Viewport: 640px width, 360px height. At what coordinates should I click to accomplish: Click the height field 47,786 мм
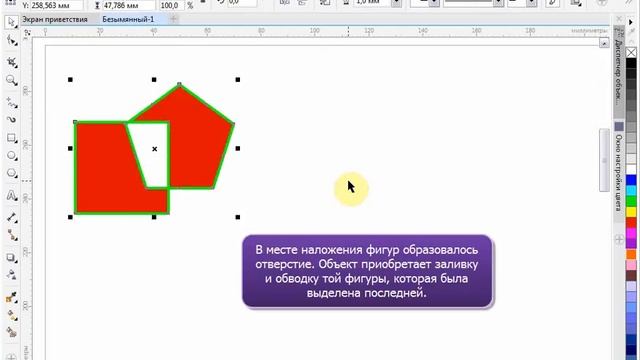[x=128, y=5]
